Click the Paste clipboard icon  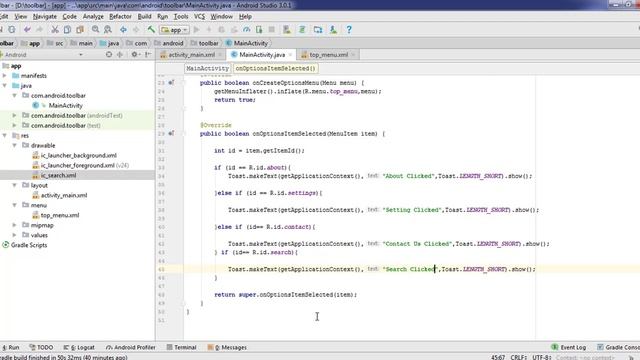[x=80, y=29]
